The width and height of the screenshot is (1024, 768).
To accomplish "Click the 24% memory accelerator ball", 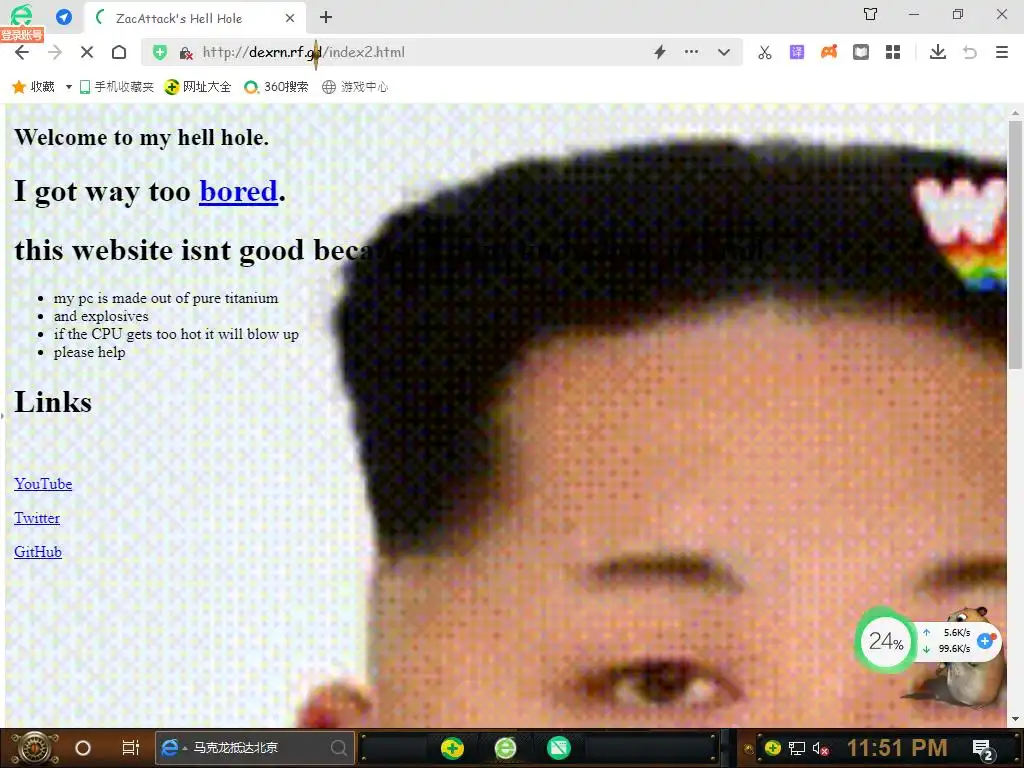I will [886, 641].
